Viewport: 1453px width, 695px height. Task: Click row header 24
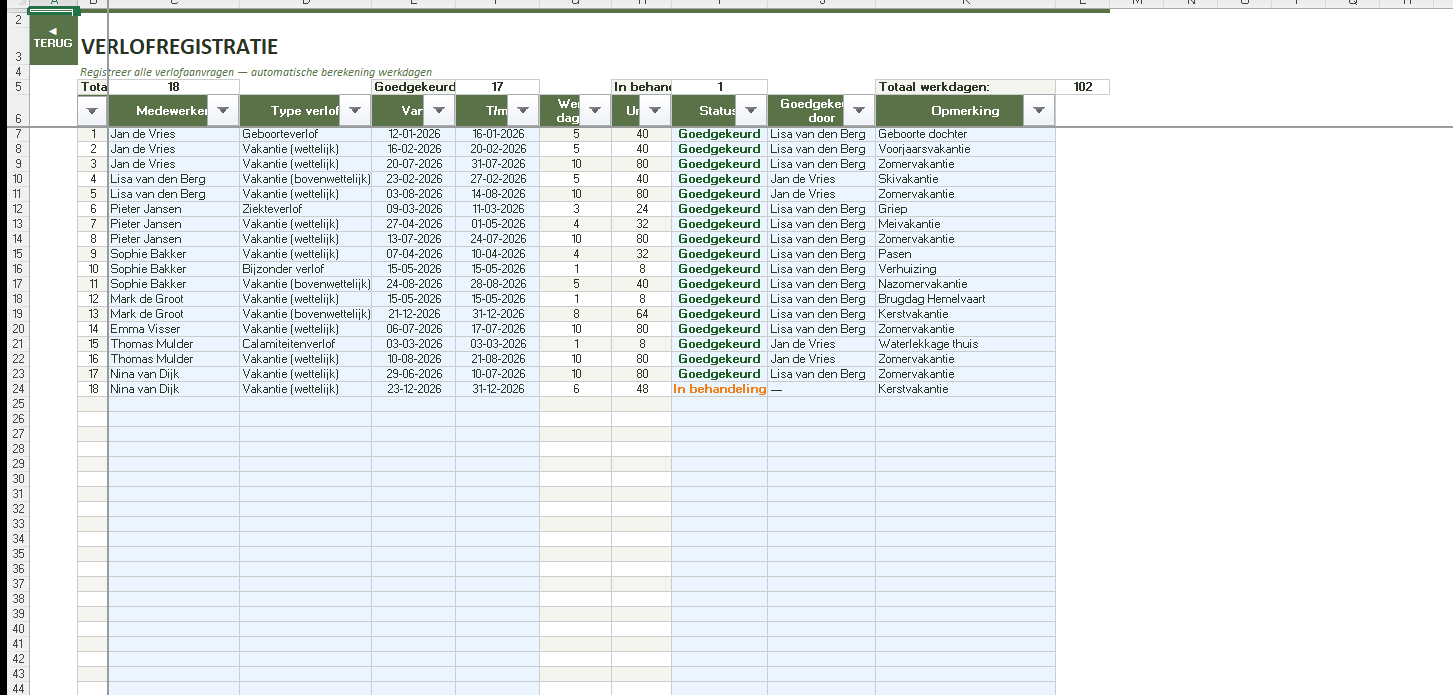(15, 389)
